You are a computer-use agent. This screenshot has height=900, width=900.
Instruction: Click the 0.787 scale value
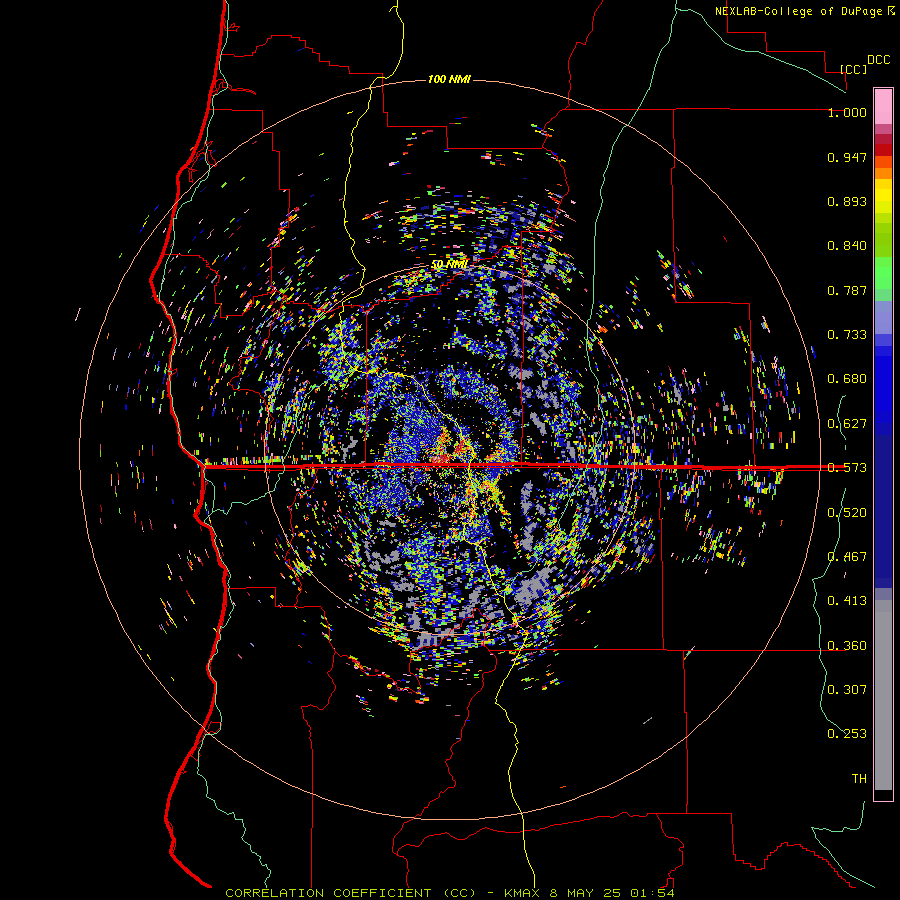(847, 290)
